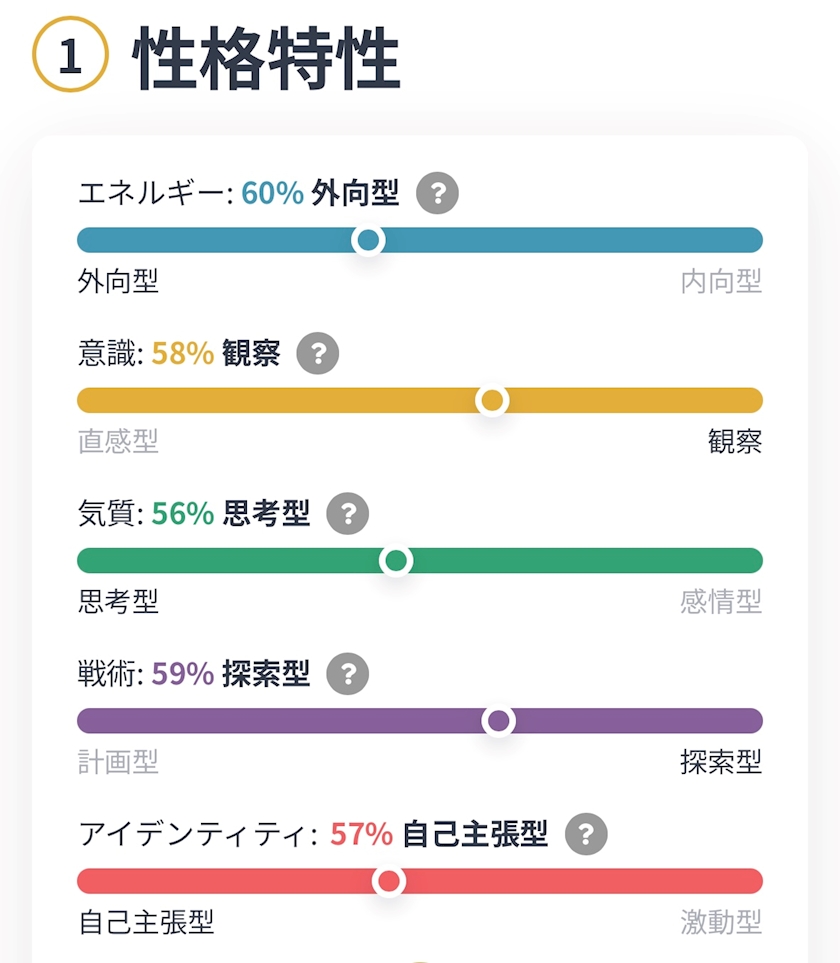This screenshot has width=840, height=963.
Task: Open help icon next to 意識 観察
Action: pos(317,354)
